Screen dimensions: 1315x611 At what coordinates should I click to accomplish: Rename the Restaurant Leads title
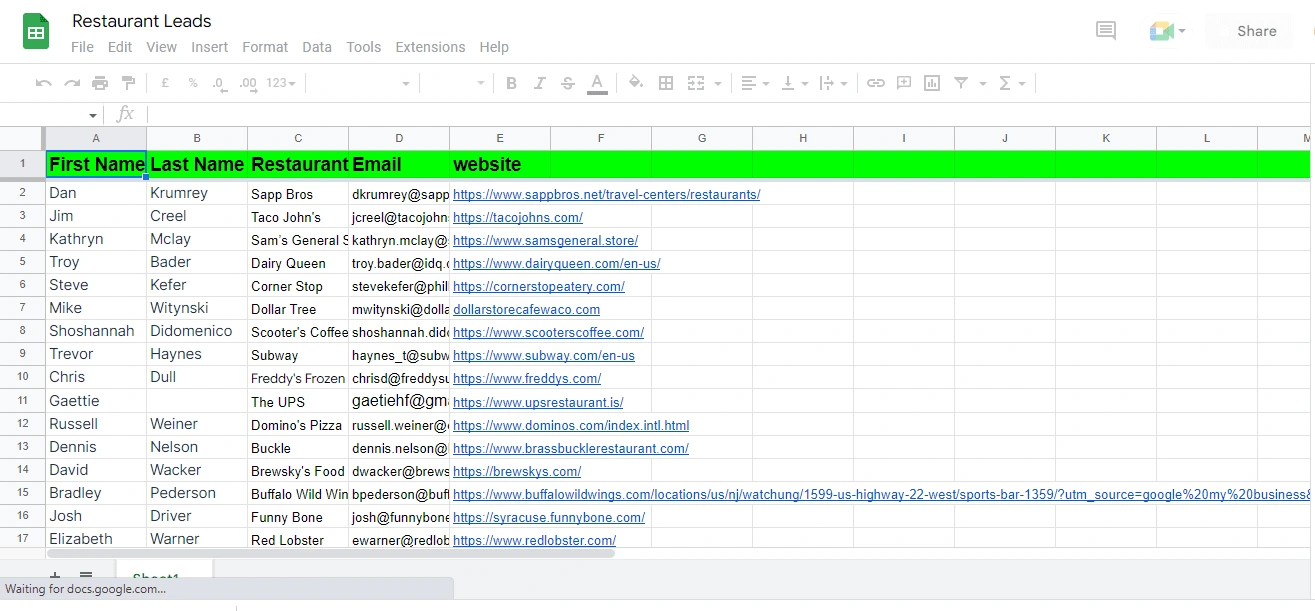(x=142, y=21)
